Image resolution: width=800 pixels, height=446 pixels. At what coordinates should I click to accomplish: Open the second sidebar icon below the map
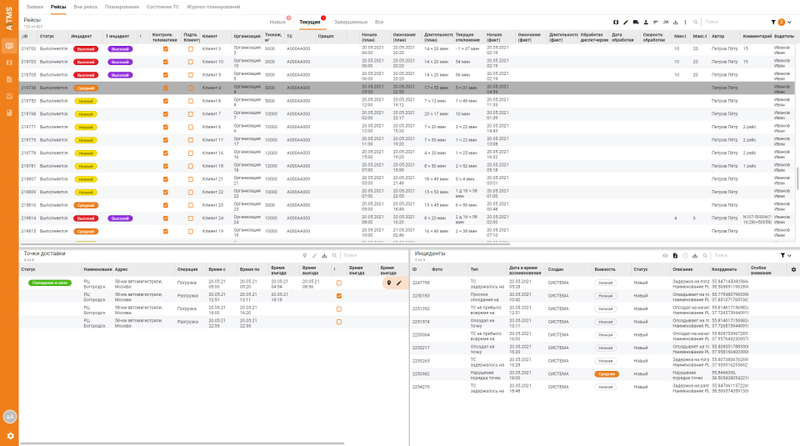(9, 63)
